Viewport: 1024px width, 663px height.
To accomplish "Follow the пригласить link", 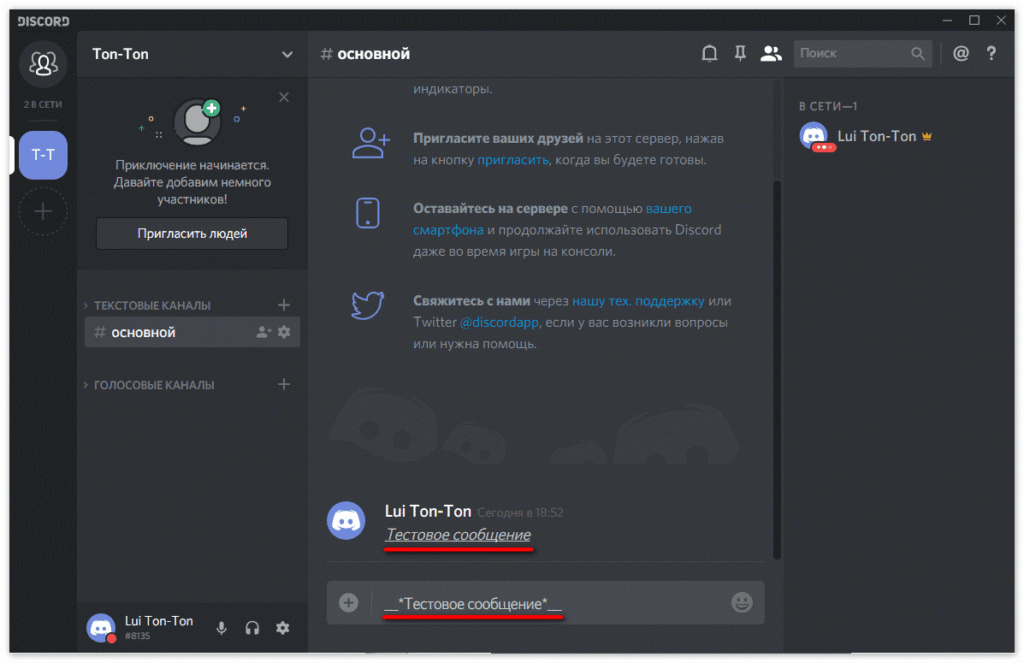I will tap(513, 160).
